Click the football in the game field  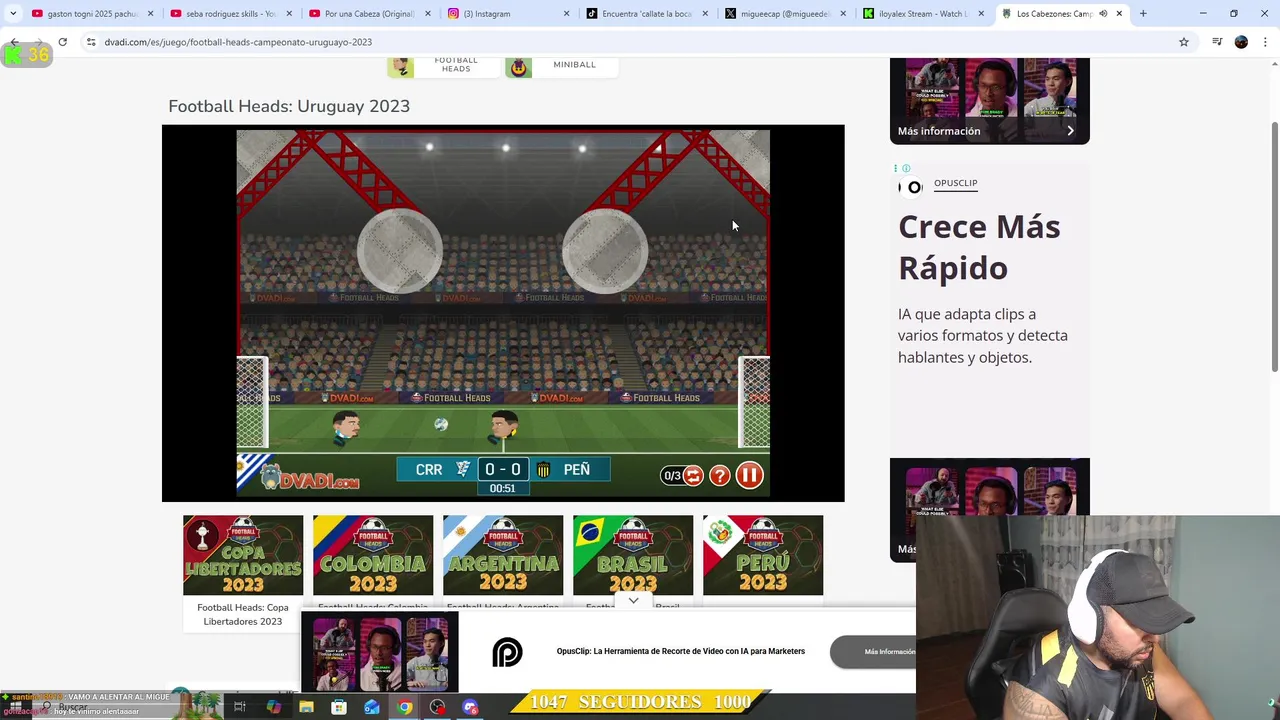coord(441,425)
